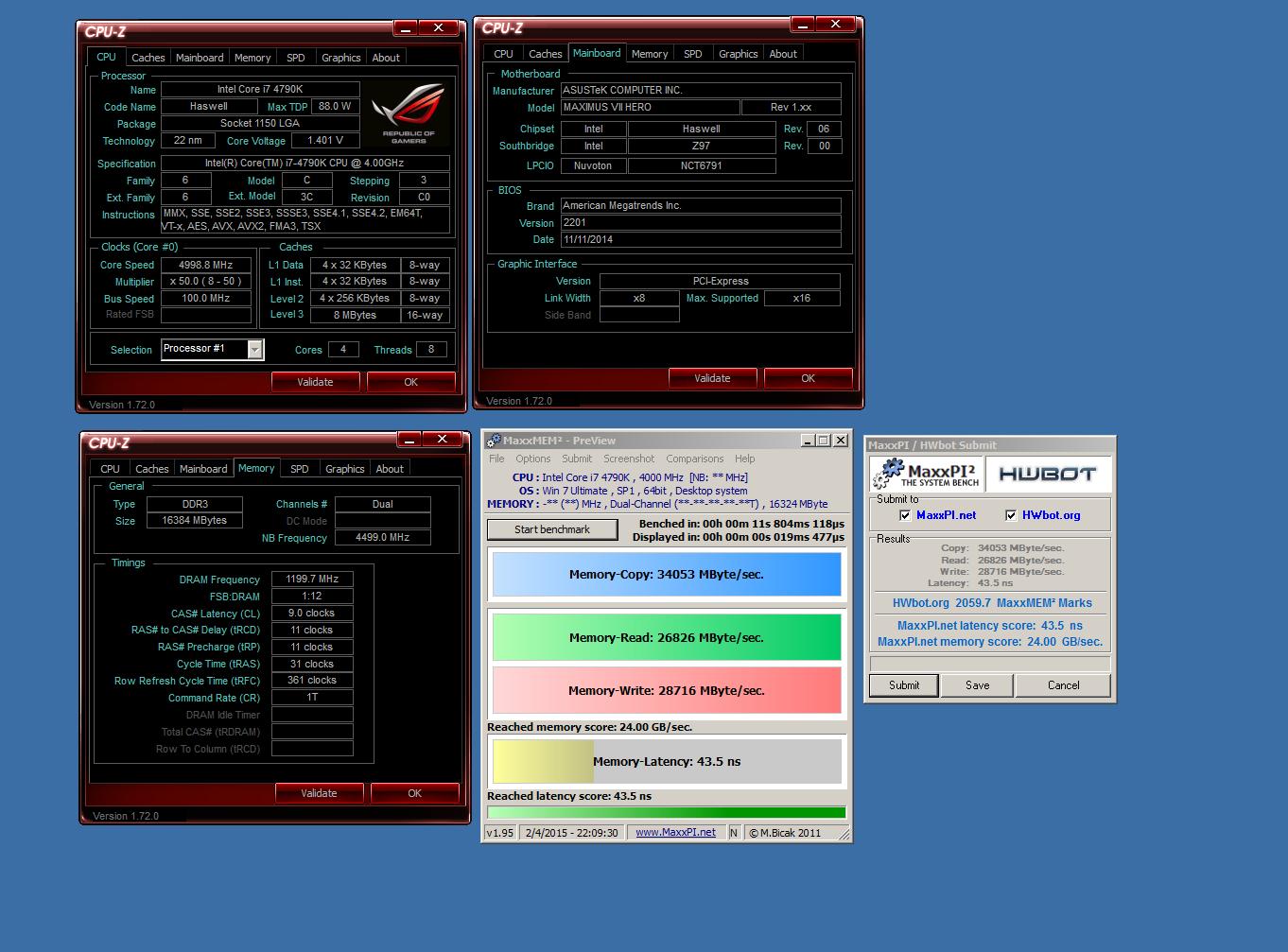Open Caches tab in Mainboard CPU-Z window
This screenshot has width=1288, height=952.
[x=546, y=54]
